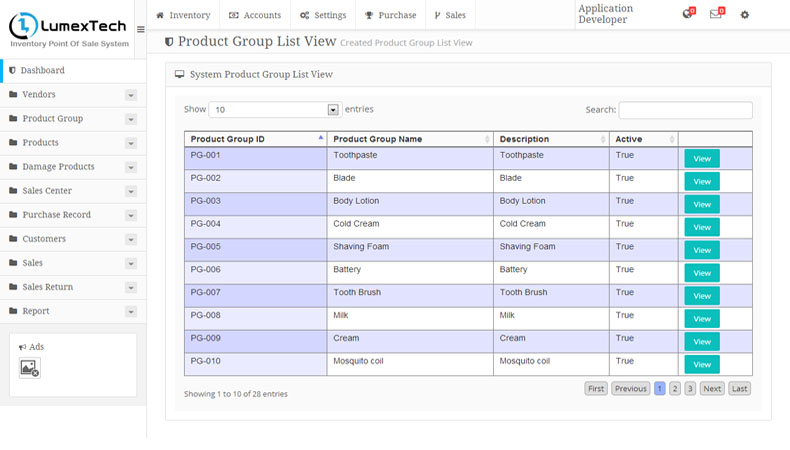Open the Accounts top menu

coord(255,15)
